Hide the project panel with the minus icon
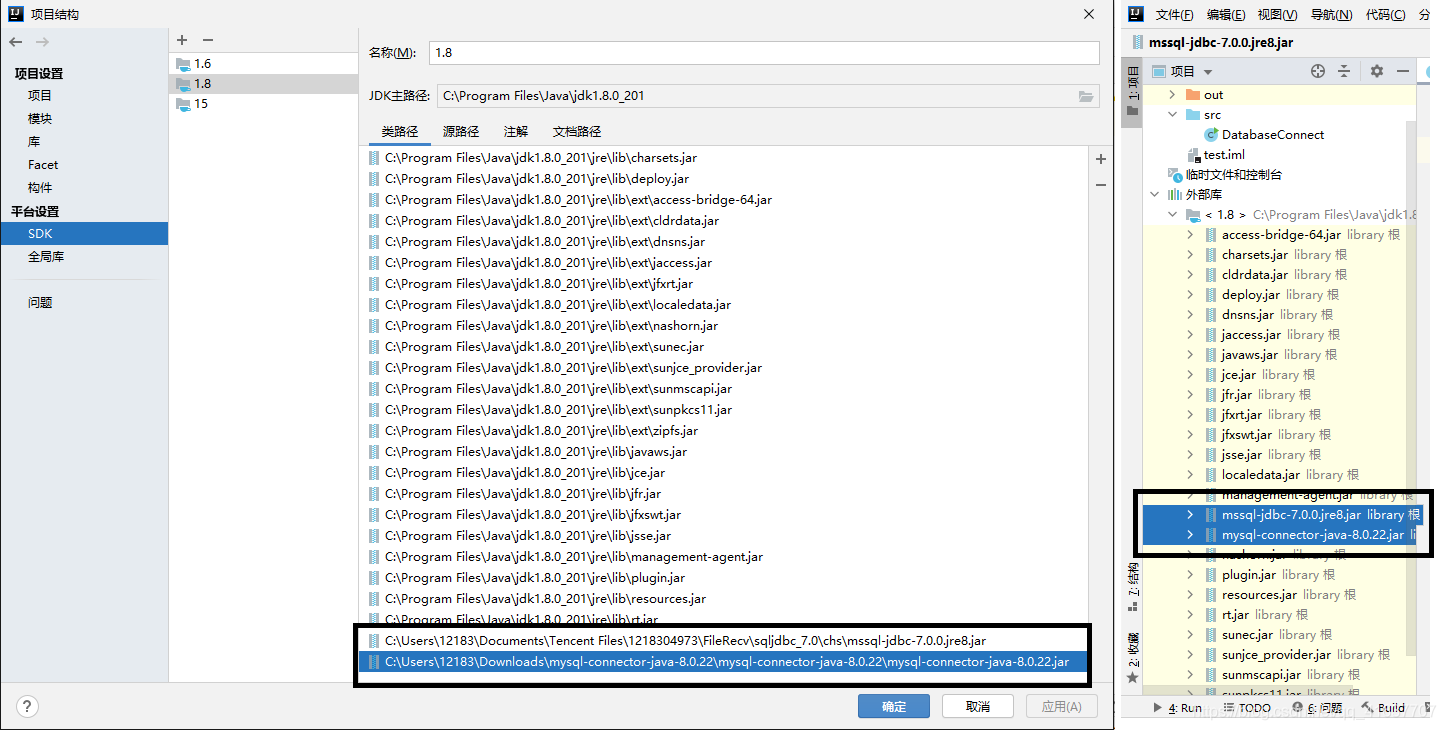The height and width of the screenshot is (730, 1446). pos(1403,71)
